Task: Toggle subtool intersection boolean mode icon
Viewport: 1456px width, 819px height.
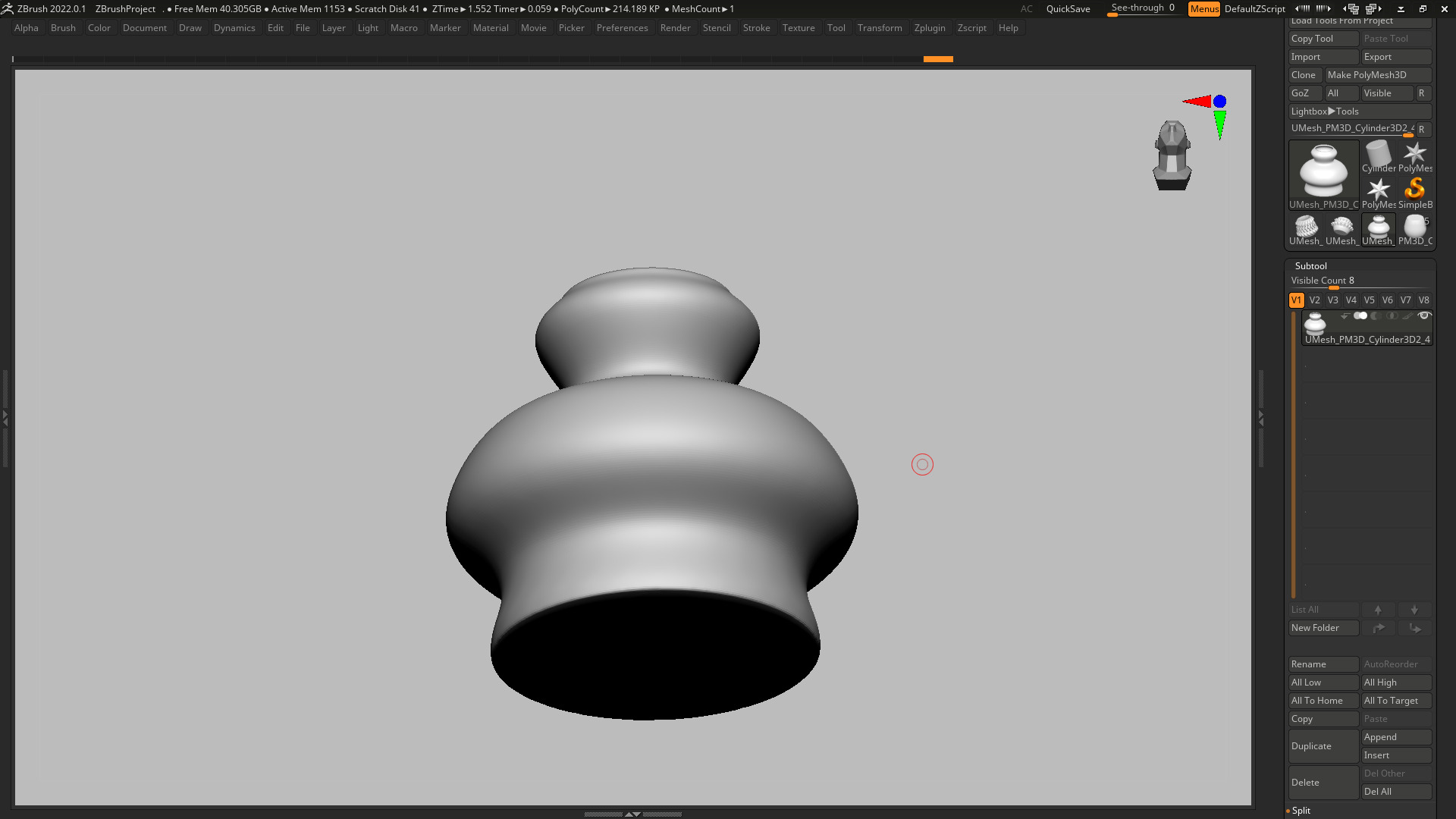Action: (x=1392, y=315)
